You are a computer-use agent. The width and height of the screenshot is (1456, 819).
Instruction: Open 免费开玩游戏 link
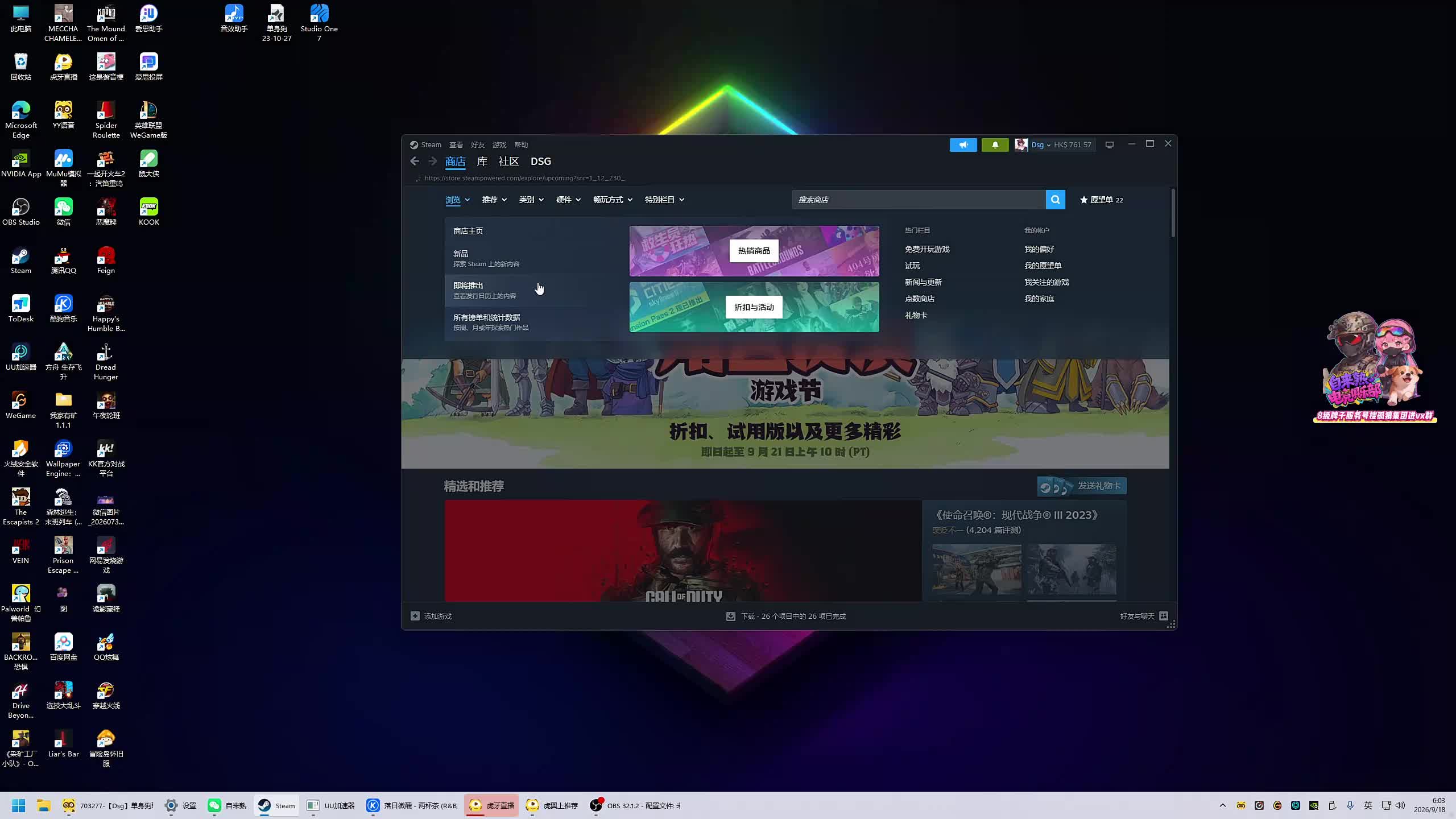click(x=927, y=249)
